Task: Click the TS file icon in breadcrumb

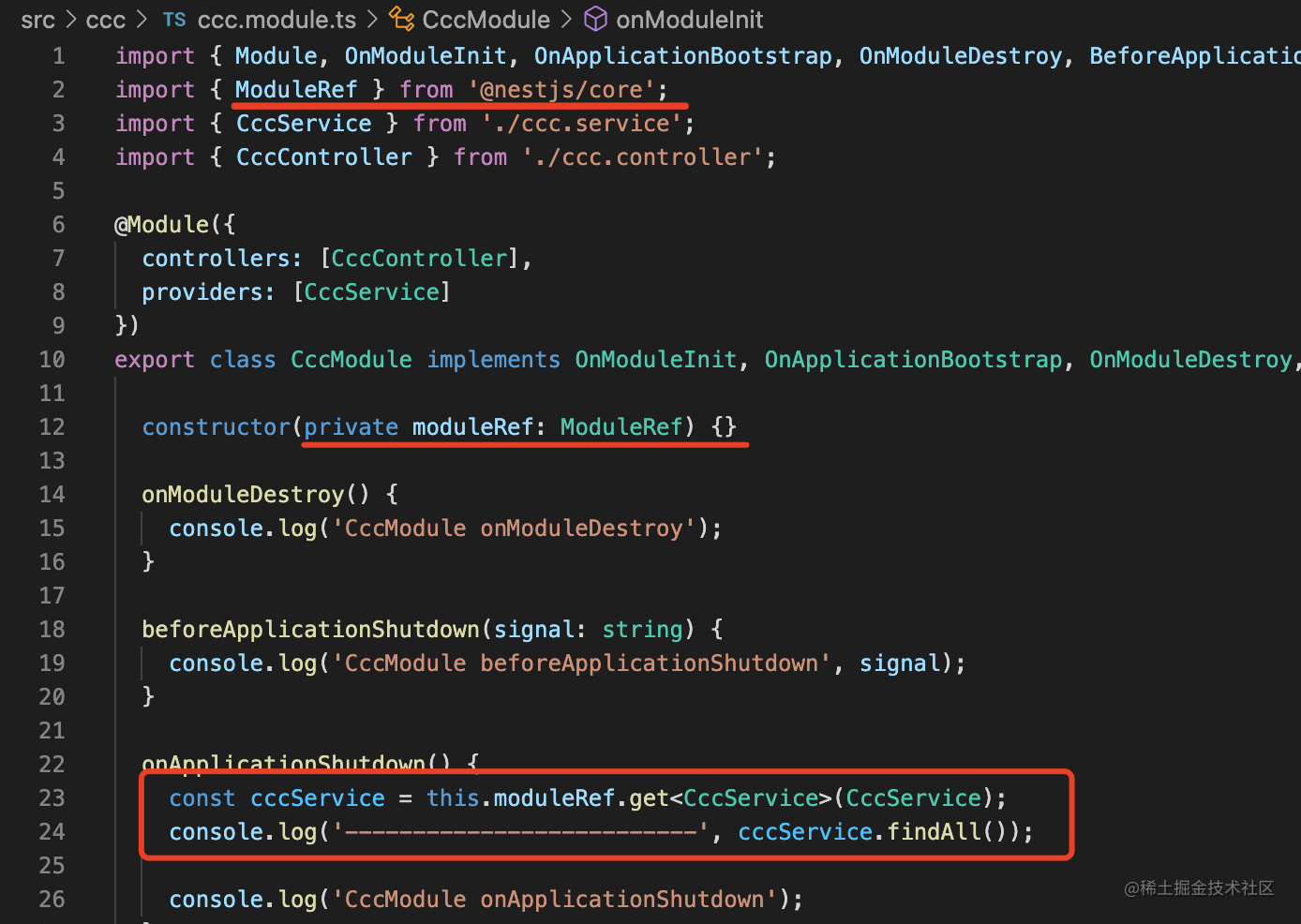Action: point(174,20)
